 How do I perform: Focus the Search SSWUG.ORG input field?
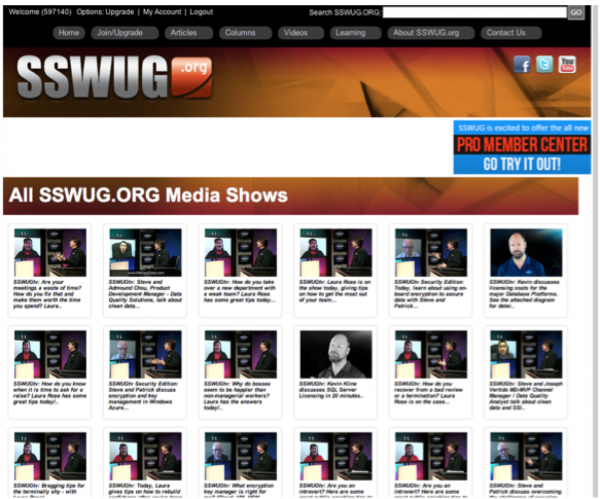[x=474, y=13]
